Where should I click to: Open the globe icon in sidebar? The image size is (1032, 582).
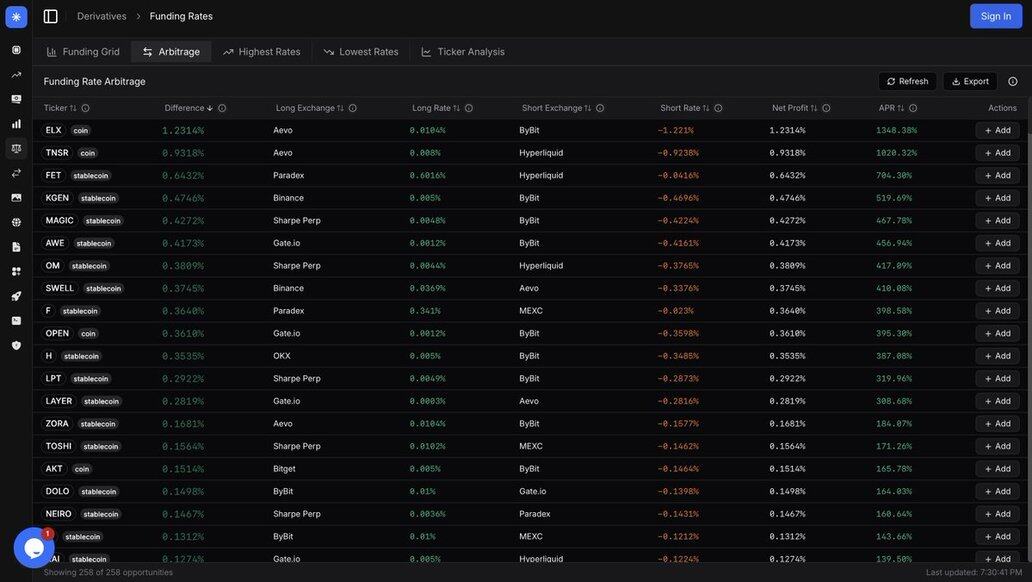[16, 222]
